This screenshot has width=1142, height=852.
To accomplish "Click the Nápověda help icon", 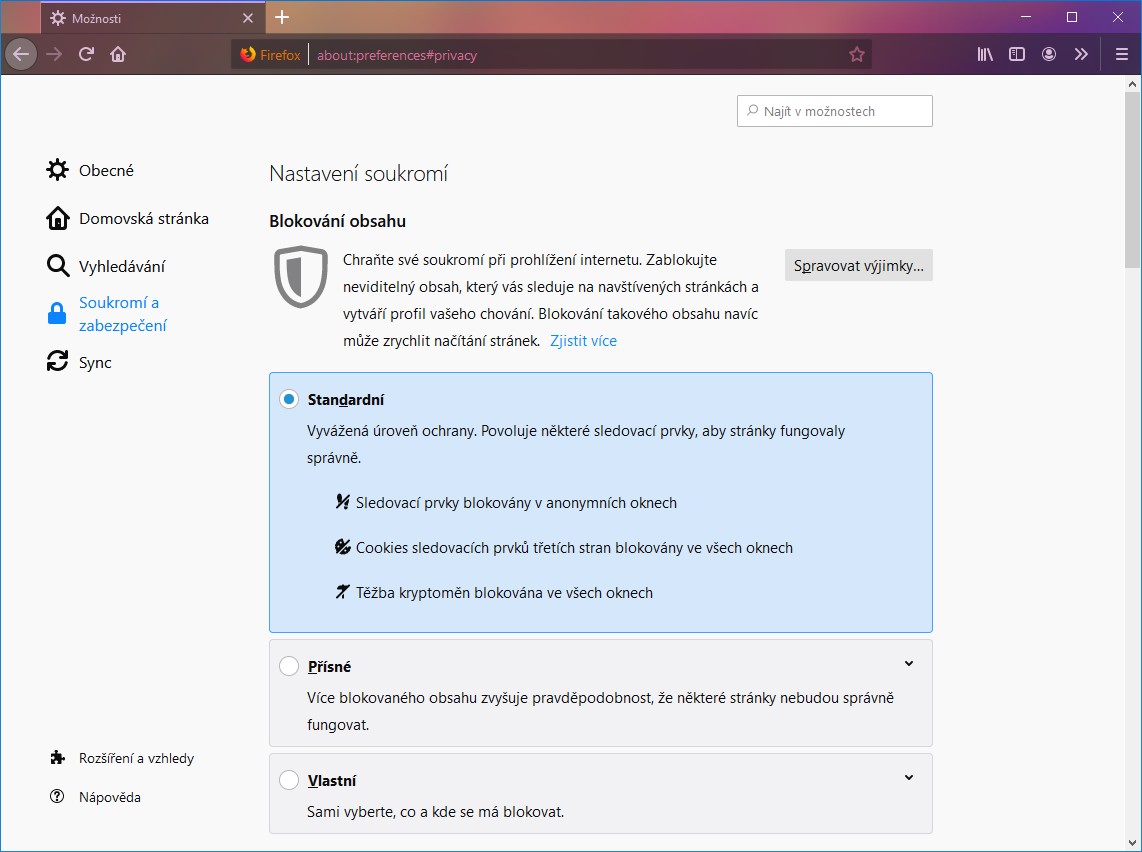I will (x=58, y=797).
